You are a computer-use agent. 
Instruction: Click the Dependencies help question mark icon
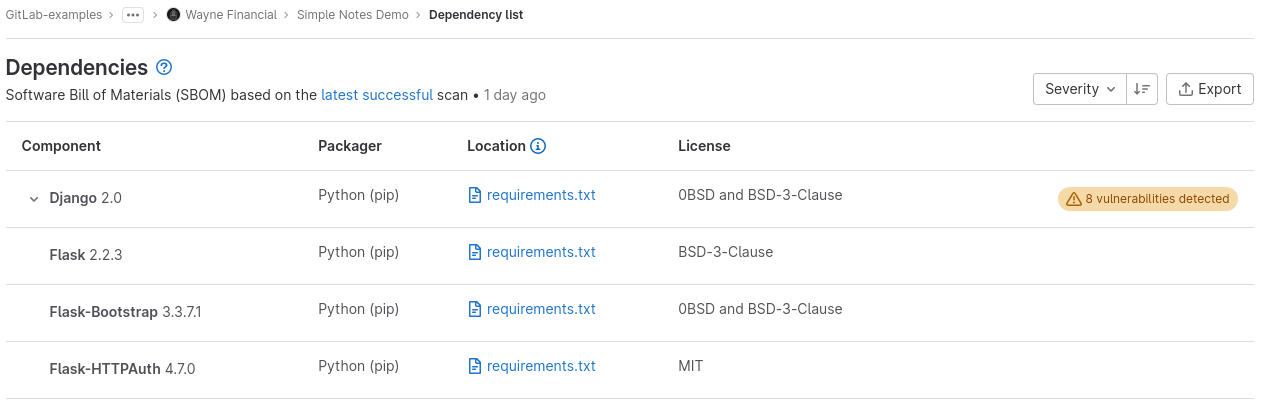click(165, 68)
